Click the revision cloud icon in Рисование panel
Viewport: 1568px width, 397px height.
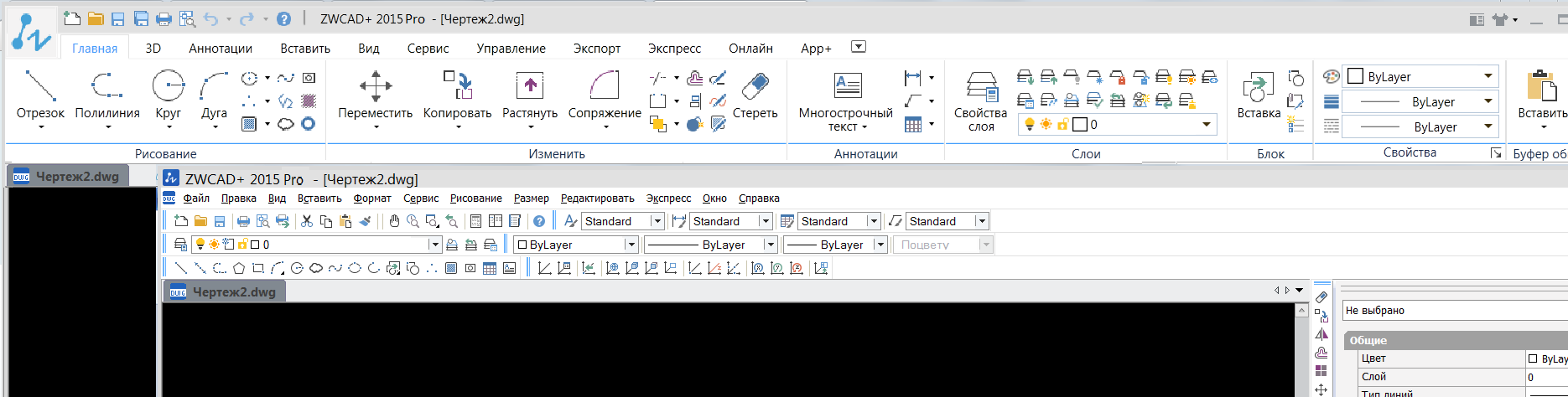(286, 124)
